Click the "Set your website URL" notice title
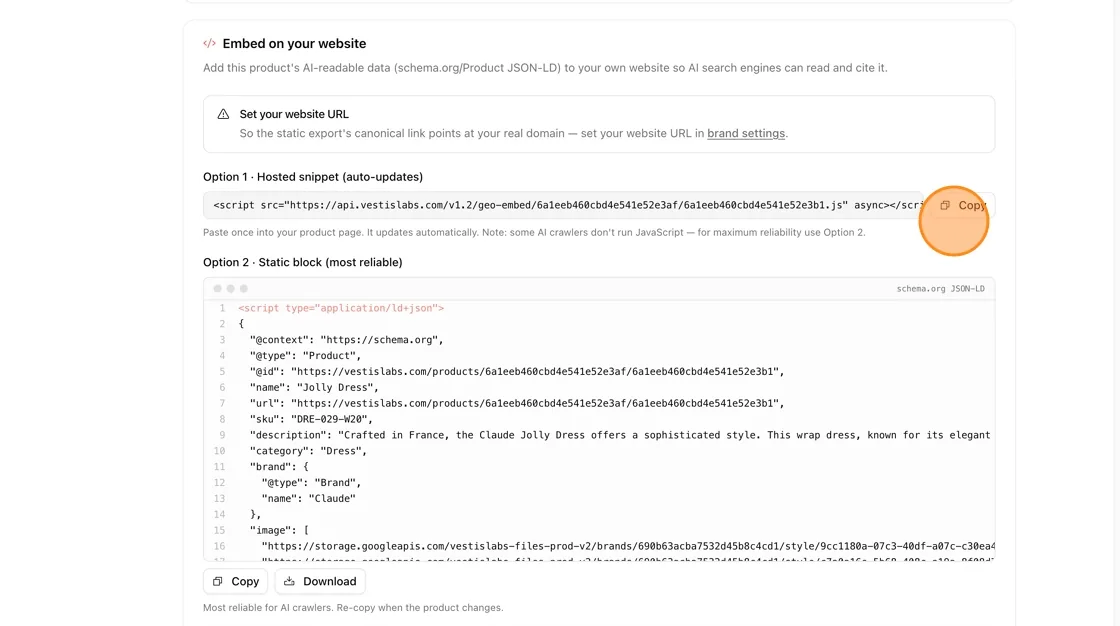This screenshot has height=626, width=1120. tap(294, 114)
